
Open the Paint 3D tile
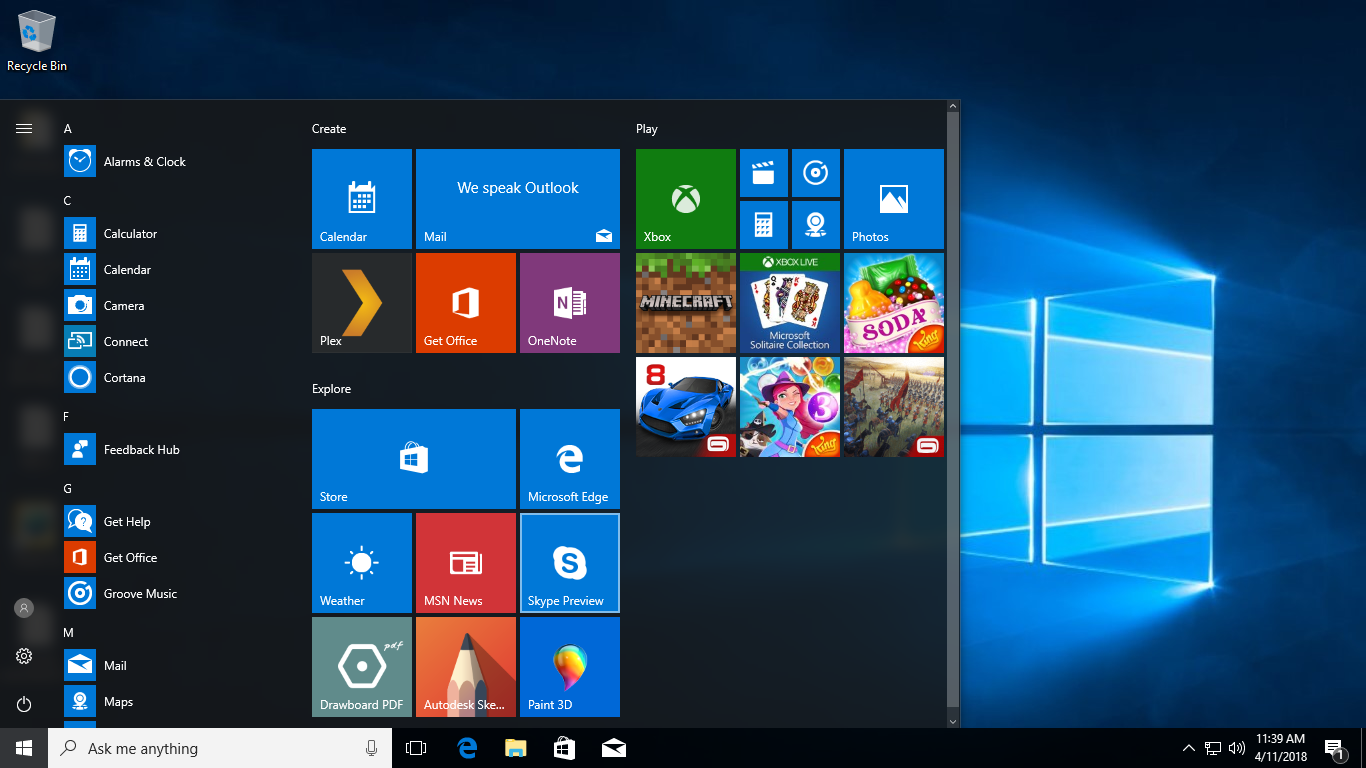click(570, 667)
